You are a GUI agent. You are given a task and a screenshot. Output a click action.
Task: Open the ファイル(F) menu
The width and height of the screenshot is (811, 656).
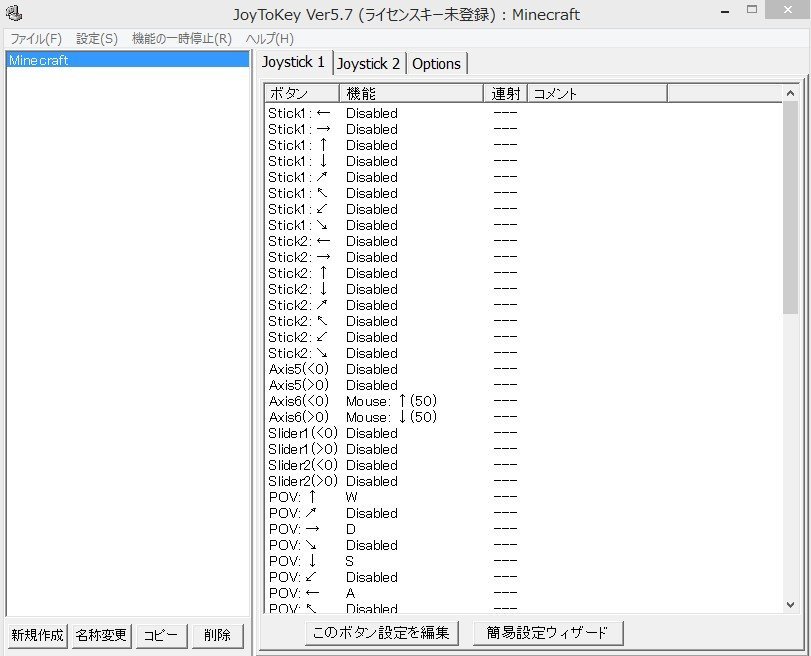click(x=35, y=39)
